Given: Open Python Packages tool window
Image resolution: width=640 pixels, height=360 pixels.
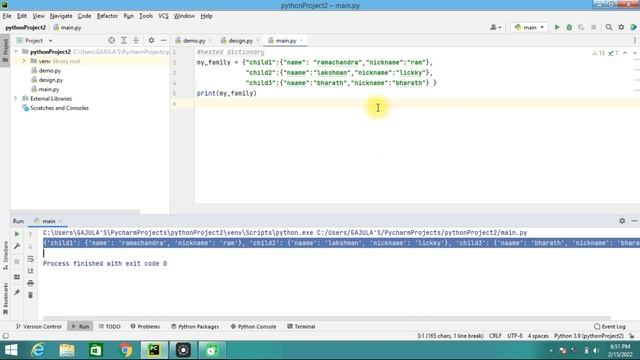Looking at the screenshot, I should [195, 327].
